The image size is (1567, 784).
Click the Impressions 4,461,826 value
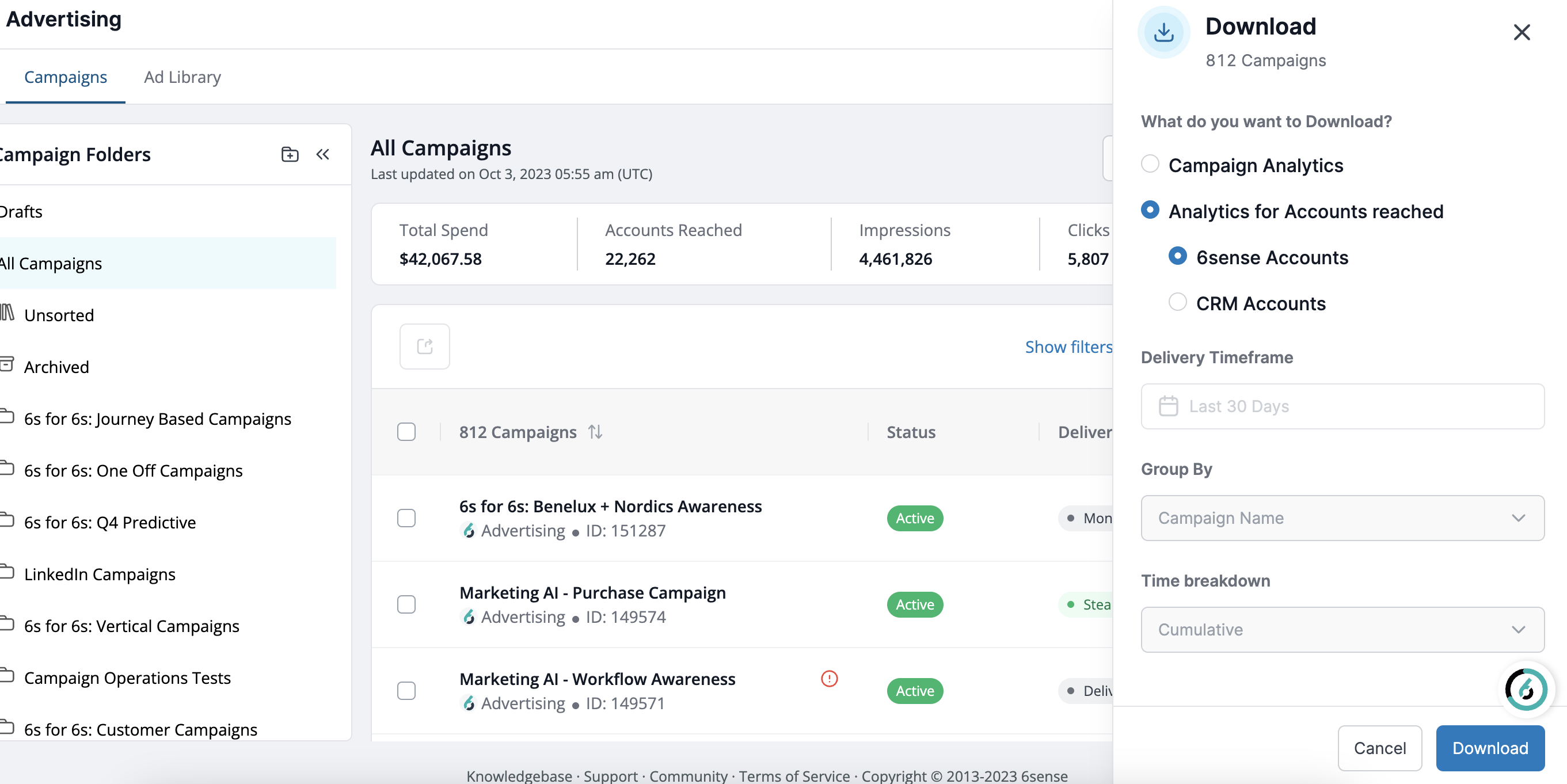895,259
